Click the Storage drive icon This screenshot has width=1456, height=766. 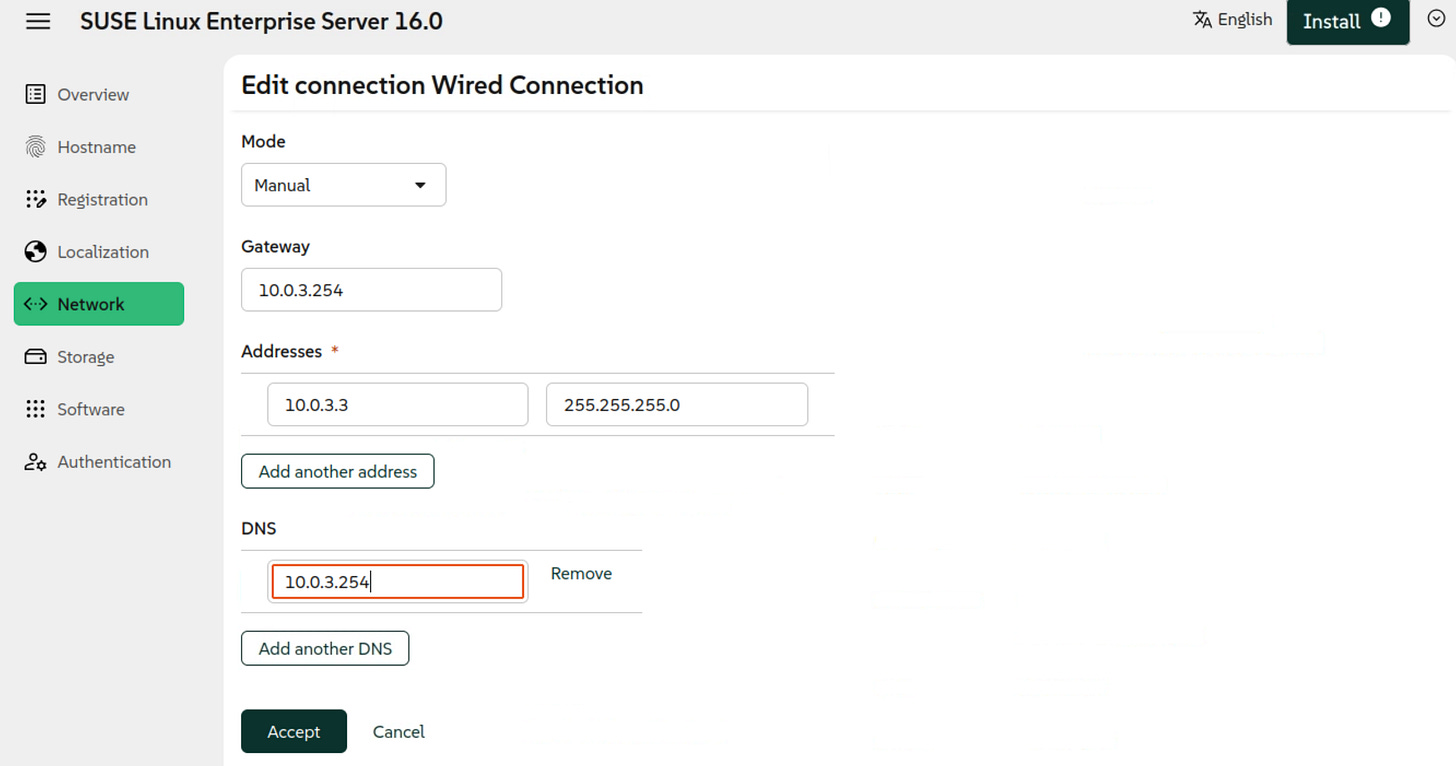click(35, 357)
